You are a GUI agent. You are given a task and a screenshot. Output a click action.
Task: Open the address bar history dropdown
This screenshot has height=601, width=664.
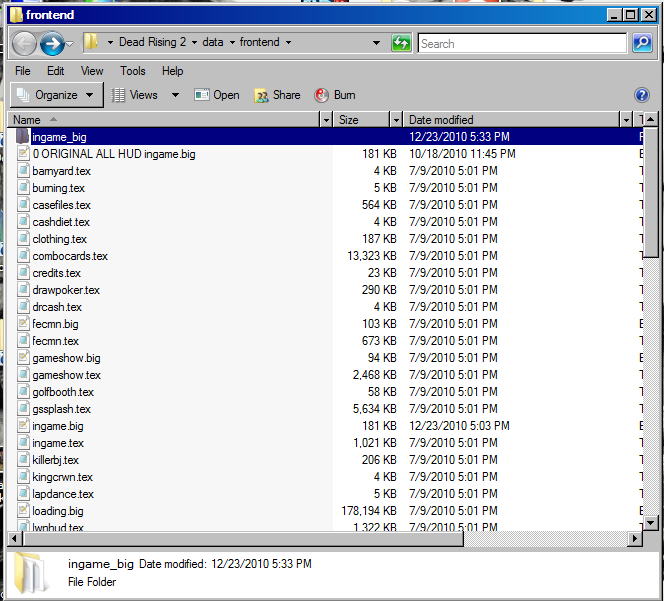coord(376,43)
